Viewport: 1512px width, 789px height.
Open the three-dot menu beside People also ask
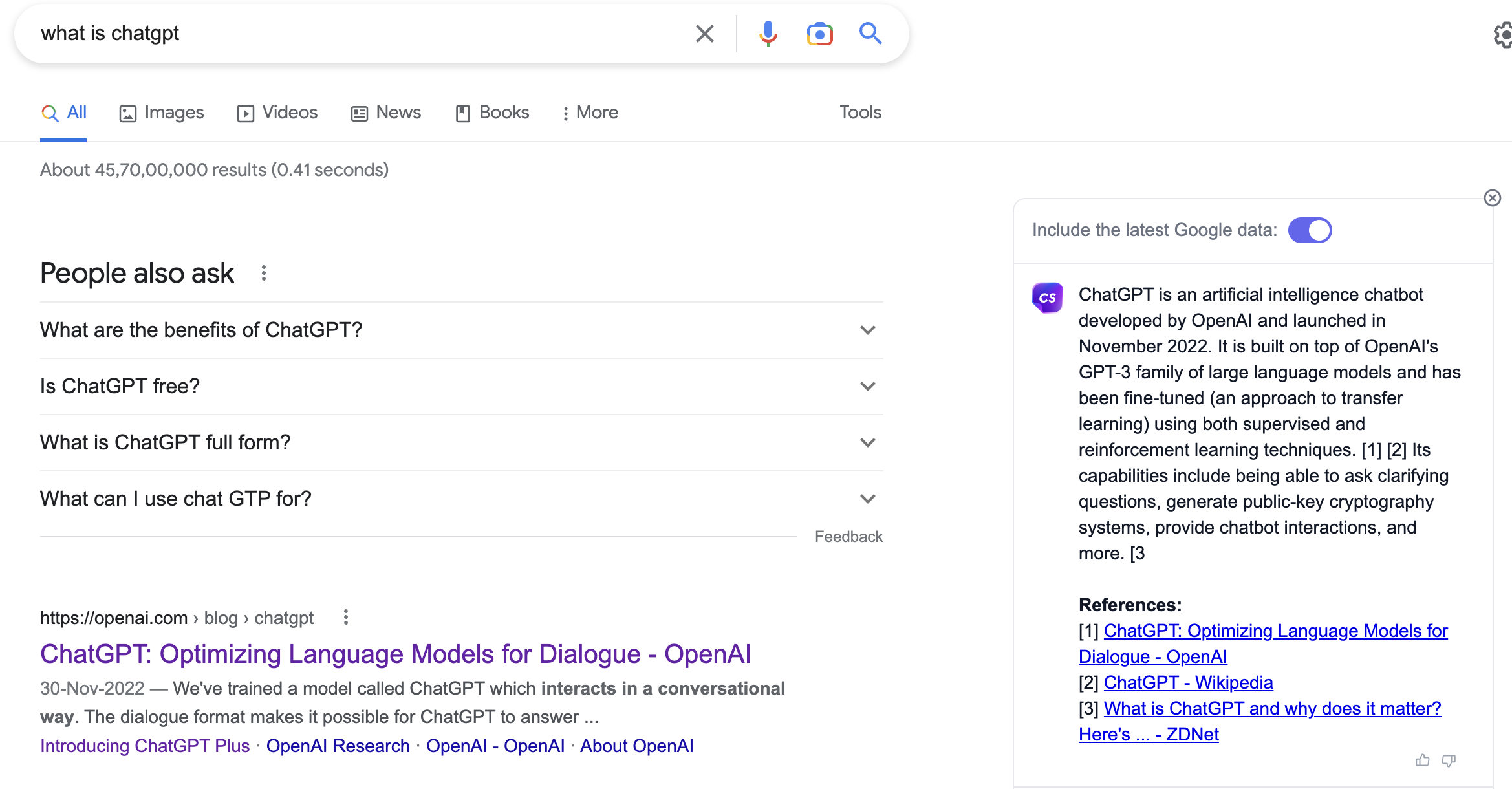point(264,273)
